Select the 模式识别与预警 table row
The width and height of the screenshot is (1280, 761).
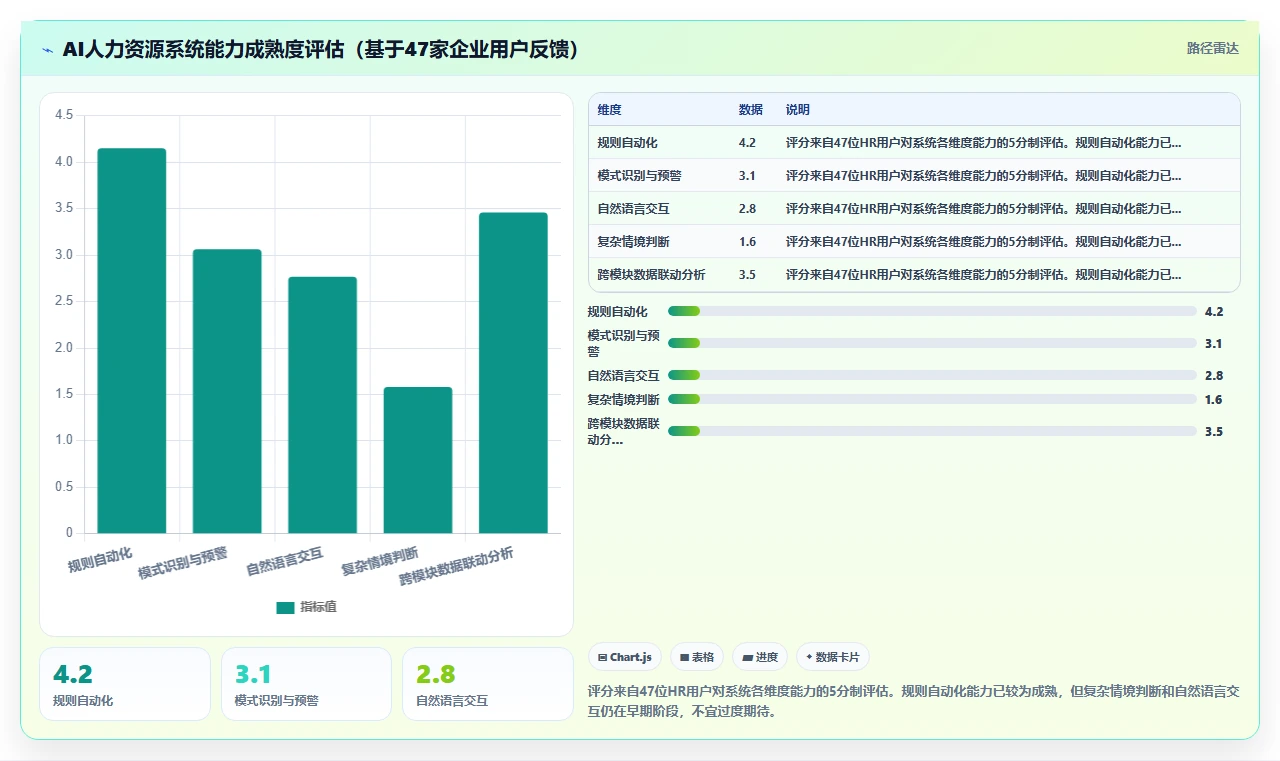(x=914, y=175)
